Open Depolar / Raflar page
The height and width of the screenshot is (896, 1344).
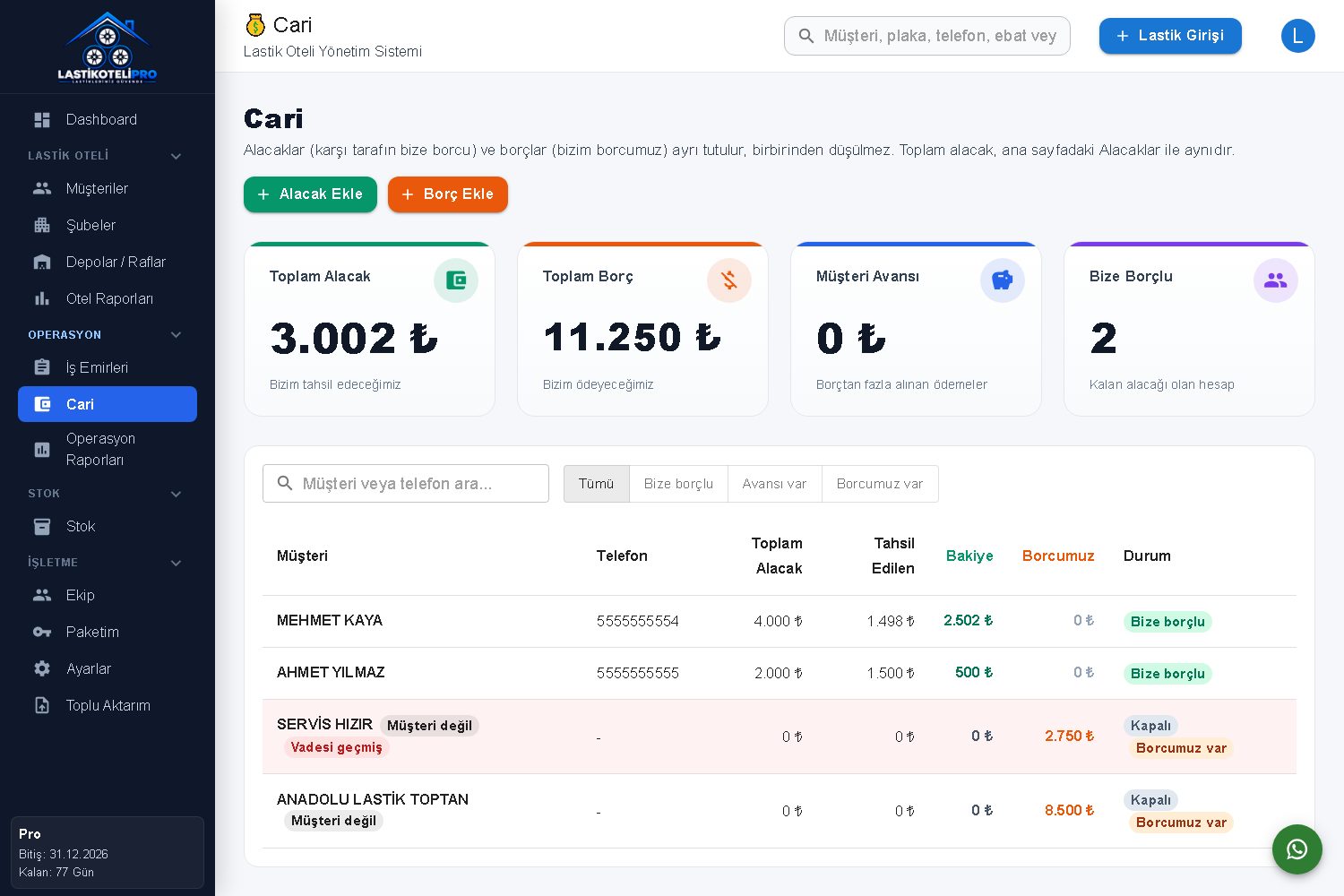pos(108,263)
